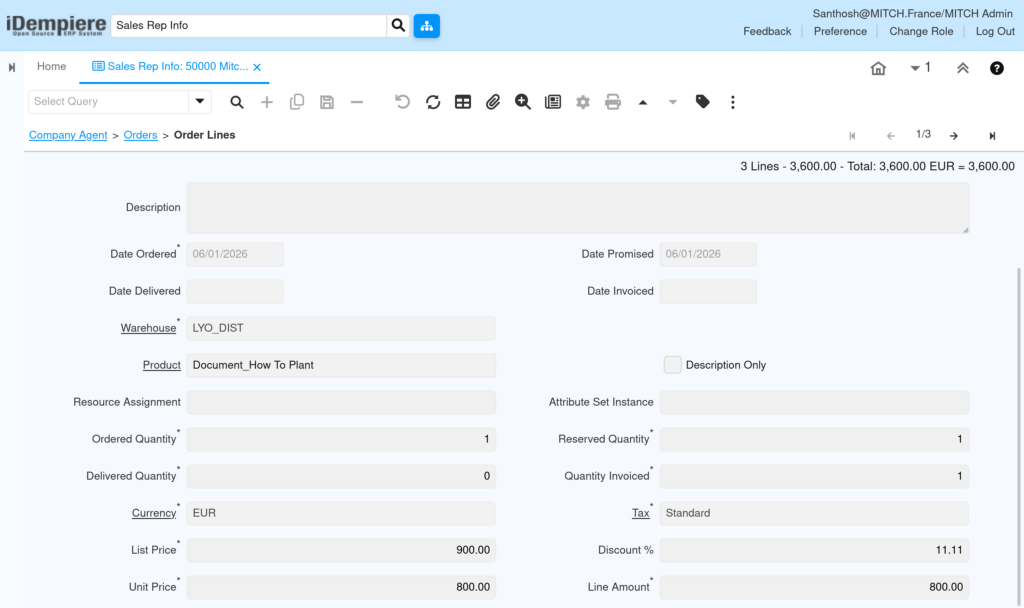Click the Process gear icon
Viewport: 1024px width, 608px height.
583,102
